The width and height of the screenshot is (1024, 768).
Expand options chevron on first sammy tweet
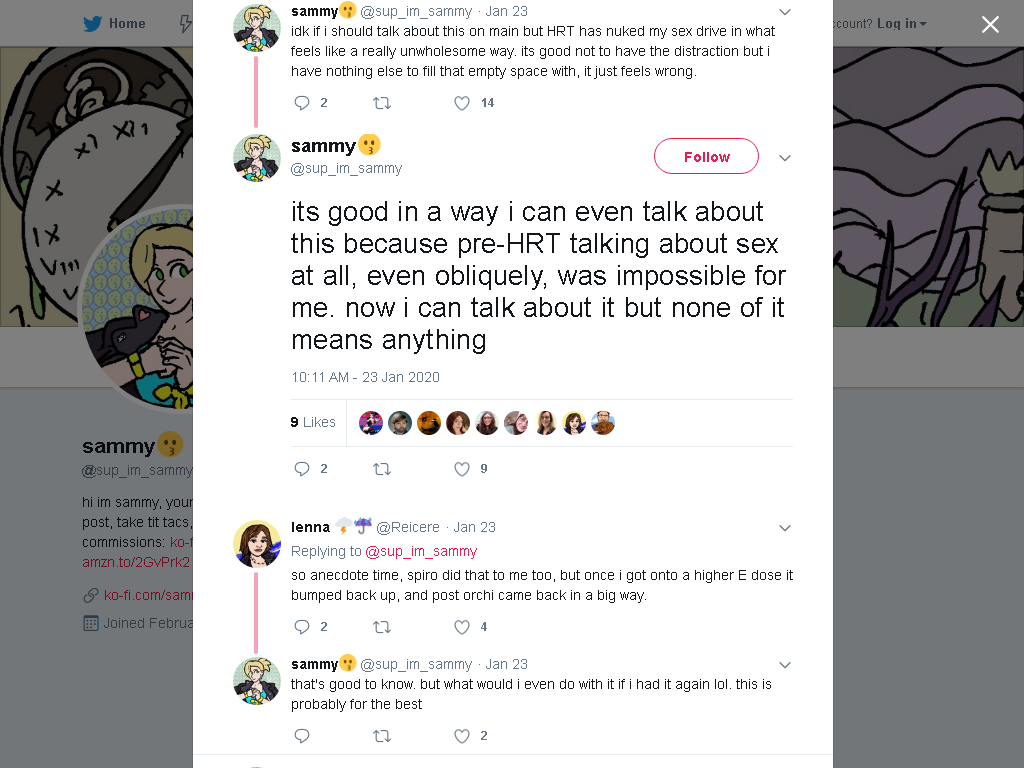pyautogui.click(x=785, y=12)
